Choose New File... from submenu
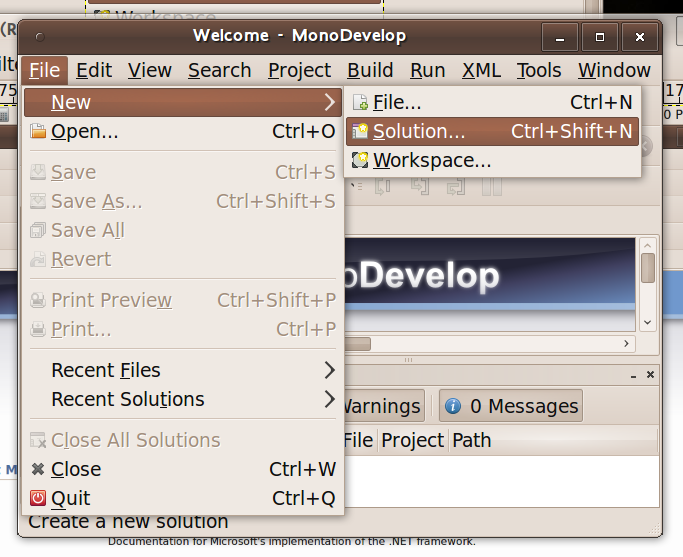Viewport: 683px width, 557px height. [x=492, y=102]
